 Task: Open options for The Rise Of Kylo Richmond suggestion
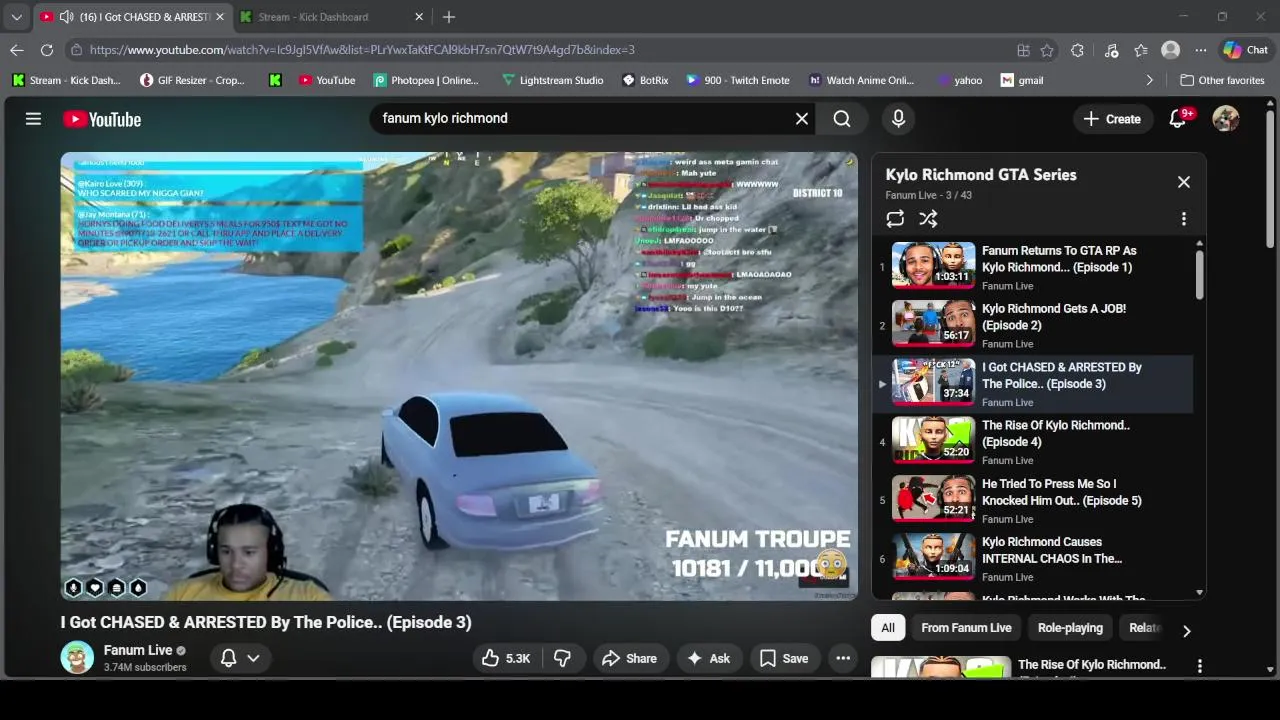coord(1200,666)
